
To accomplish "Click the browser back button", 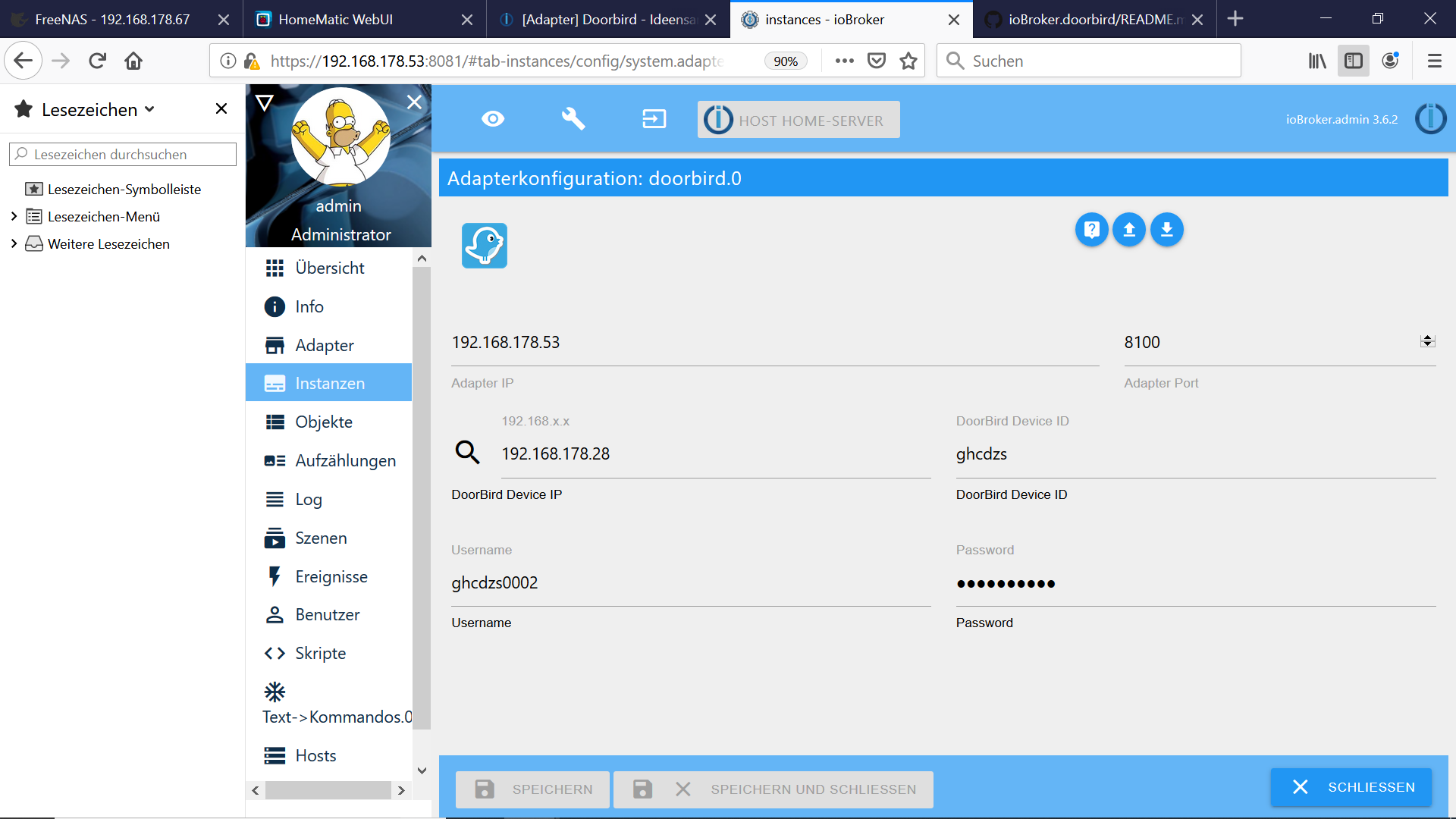I will [24, 61].
